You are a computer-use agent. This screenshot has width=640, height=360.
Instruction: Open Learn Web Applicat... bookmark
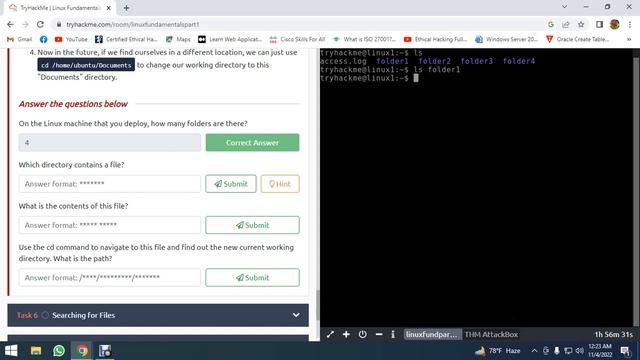(230, 39)
